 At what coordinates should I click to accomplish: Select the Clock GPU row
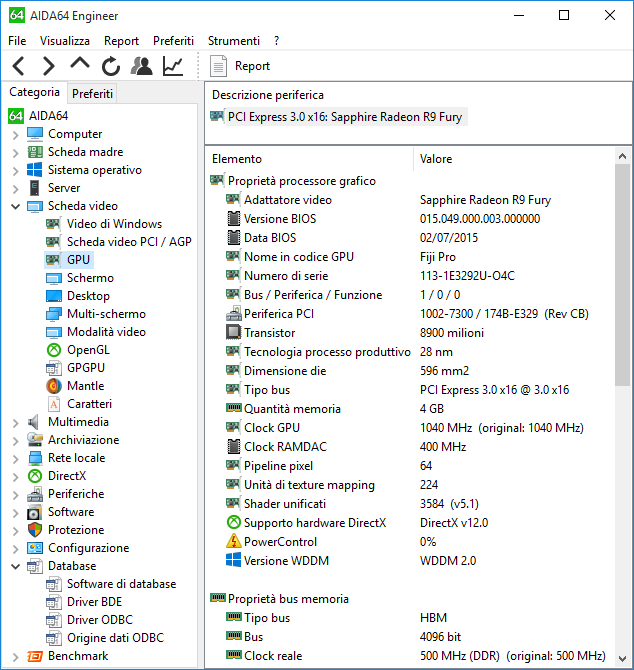(410, 428)
